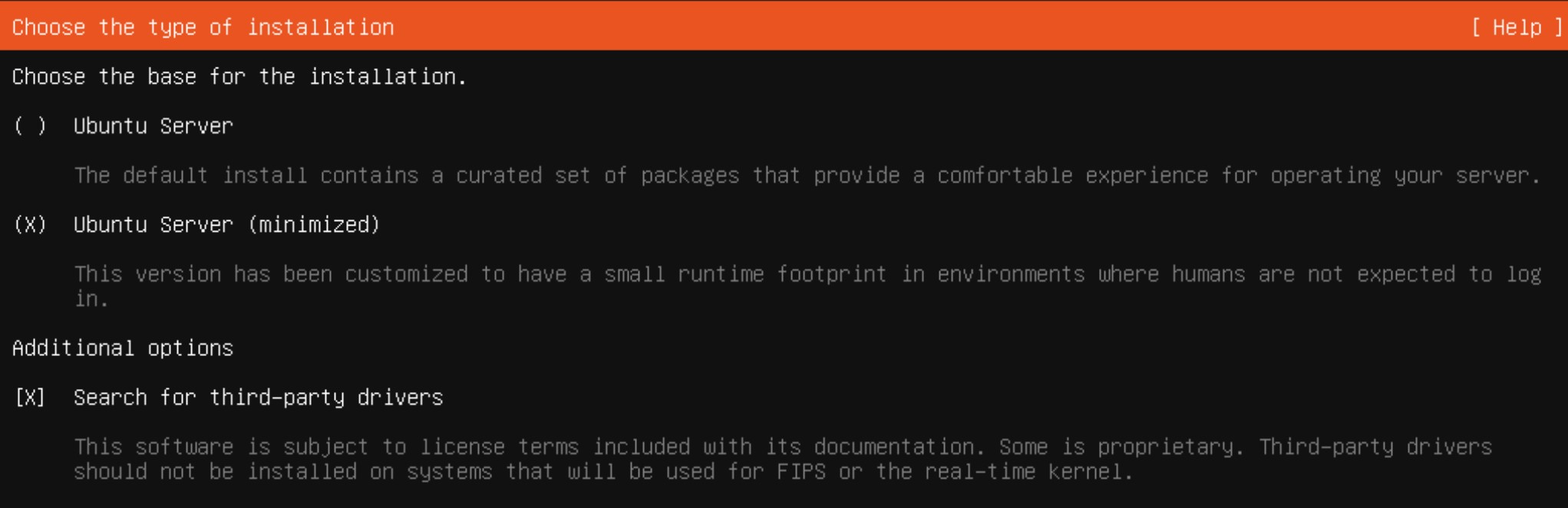Click the (X) marker next to minimized option
The height and width of the screenshot is (508, 1568).
point(29,224)
